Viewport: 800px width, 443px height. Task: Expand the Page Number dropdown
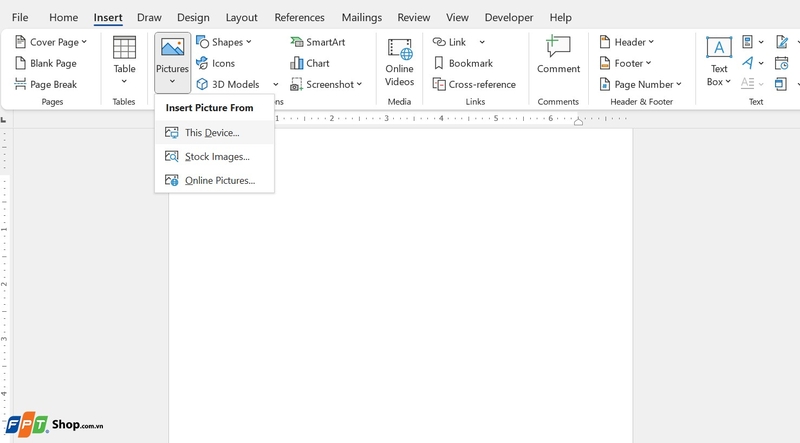coord(641,85)
